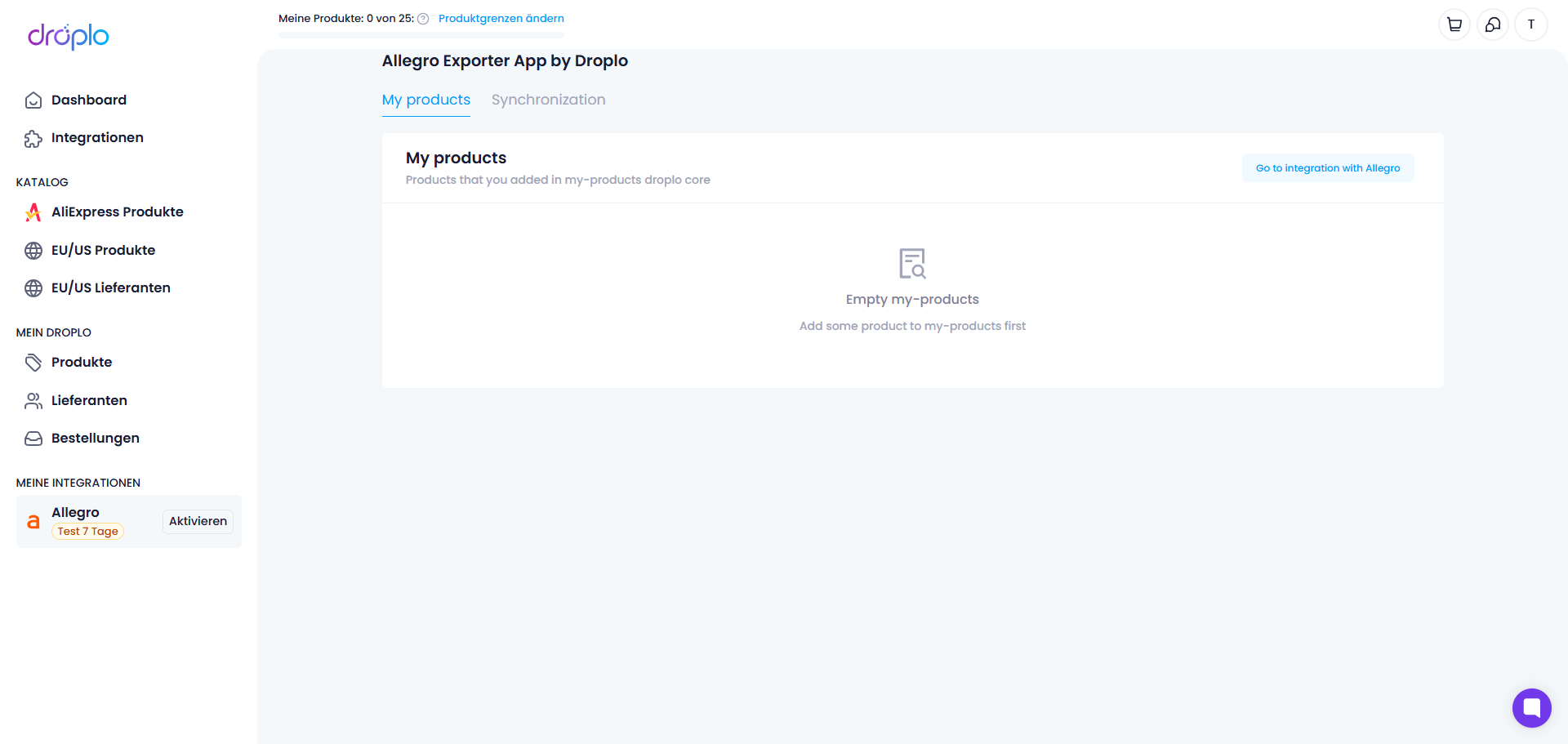Click the 'Empty my-products' text
This screenshot has height=744, width=1568.
pyautogui.click(x=912, y=299)
